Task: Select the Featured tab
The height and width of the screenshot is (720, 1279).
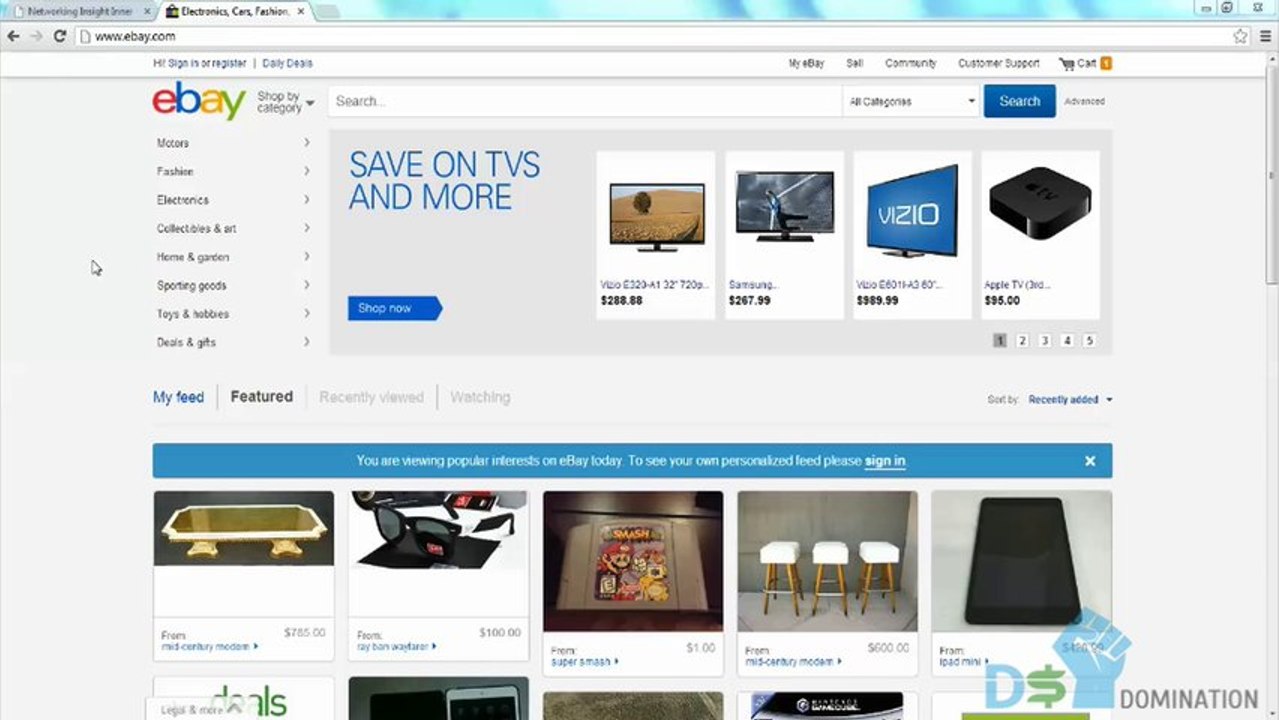Action: (261, 397)
